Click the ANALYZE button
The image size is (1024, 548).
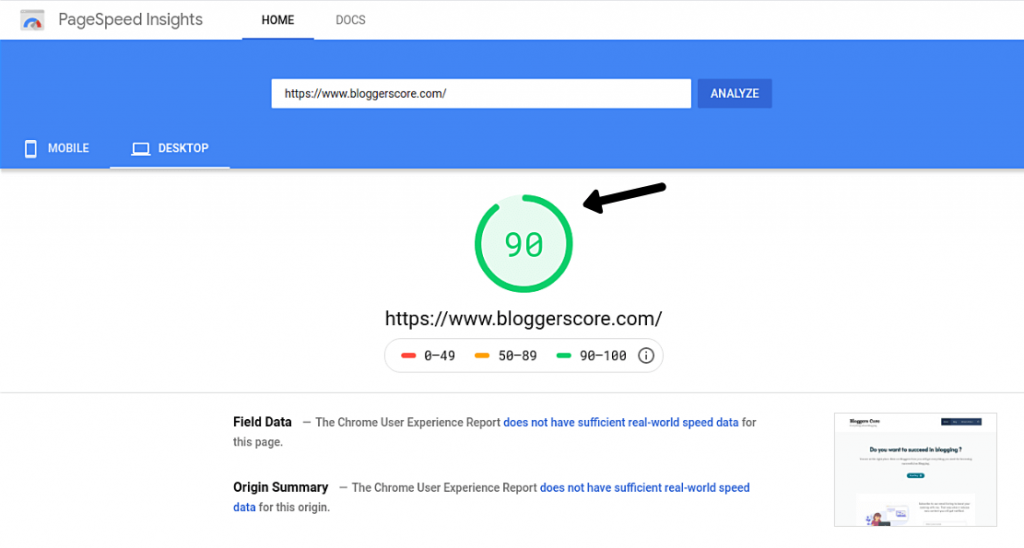click(735, 93)
